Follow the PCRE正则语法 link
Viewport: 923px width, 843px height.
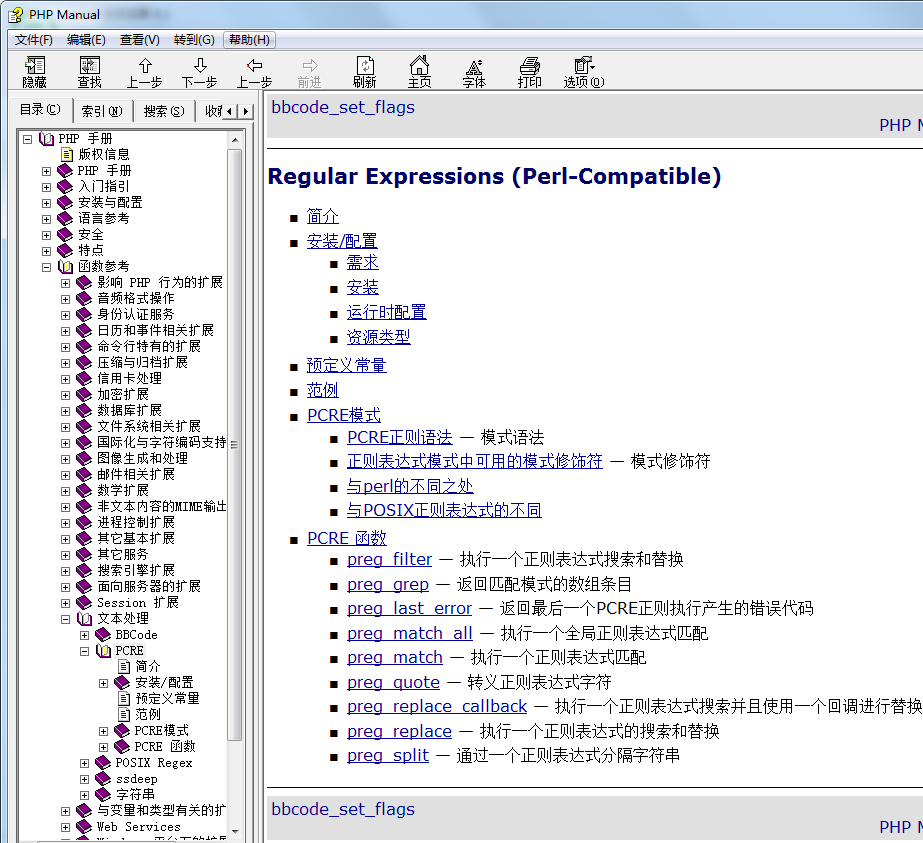tap(400, 437)
